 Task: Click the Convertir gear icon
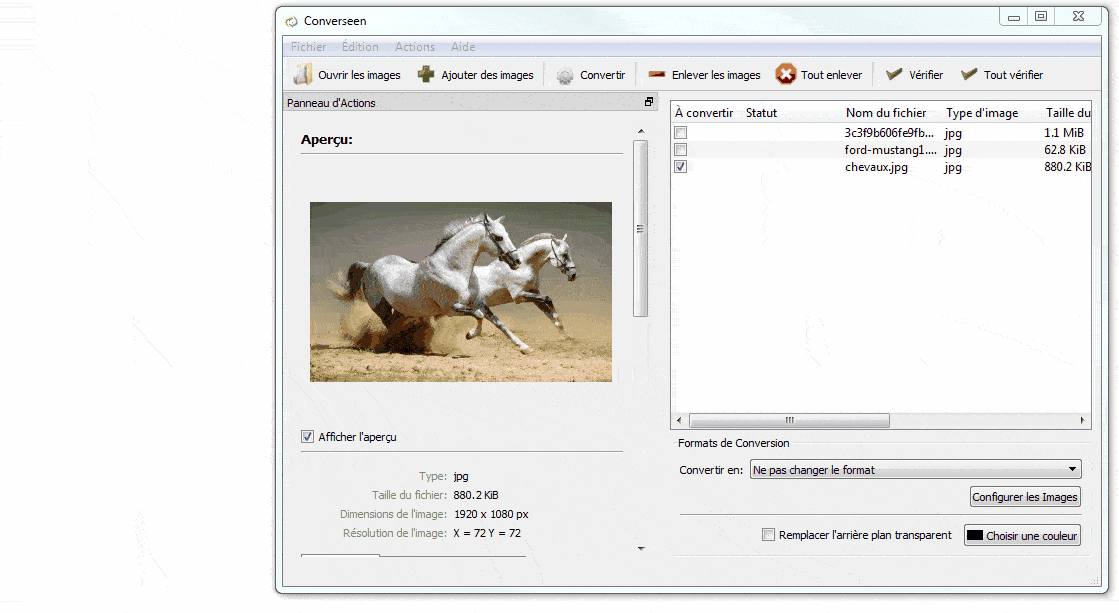click(564, 75)
